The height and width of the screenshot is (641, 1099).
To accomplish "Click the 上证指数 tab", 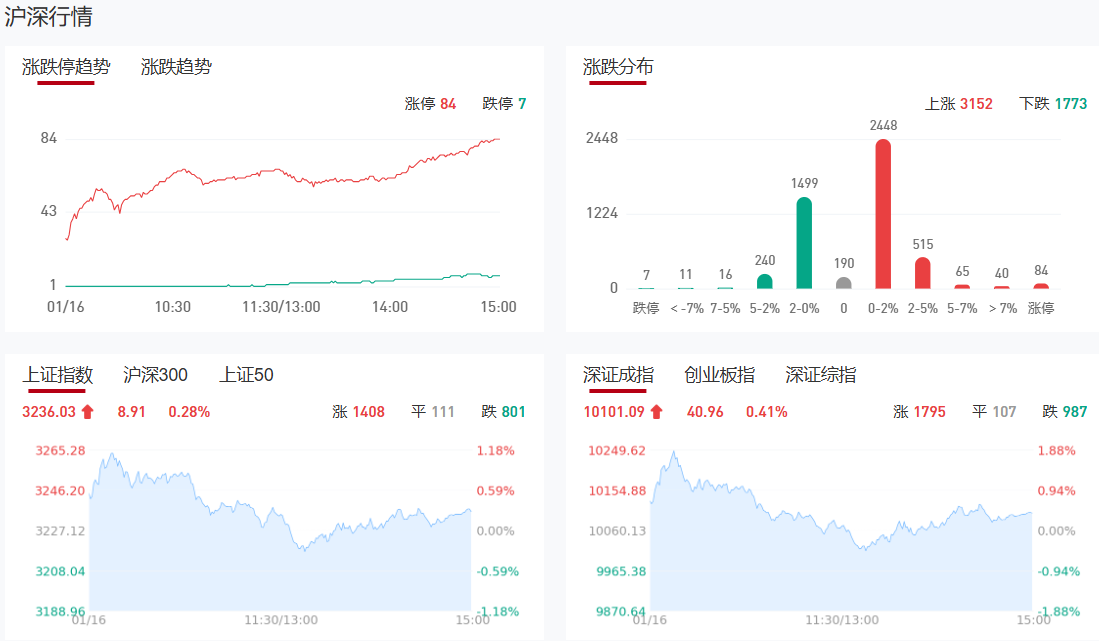I will 57,375.
